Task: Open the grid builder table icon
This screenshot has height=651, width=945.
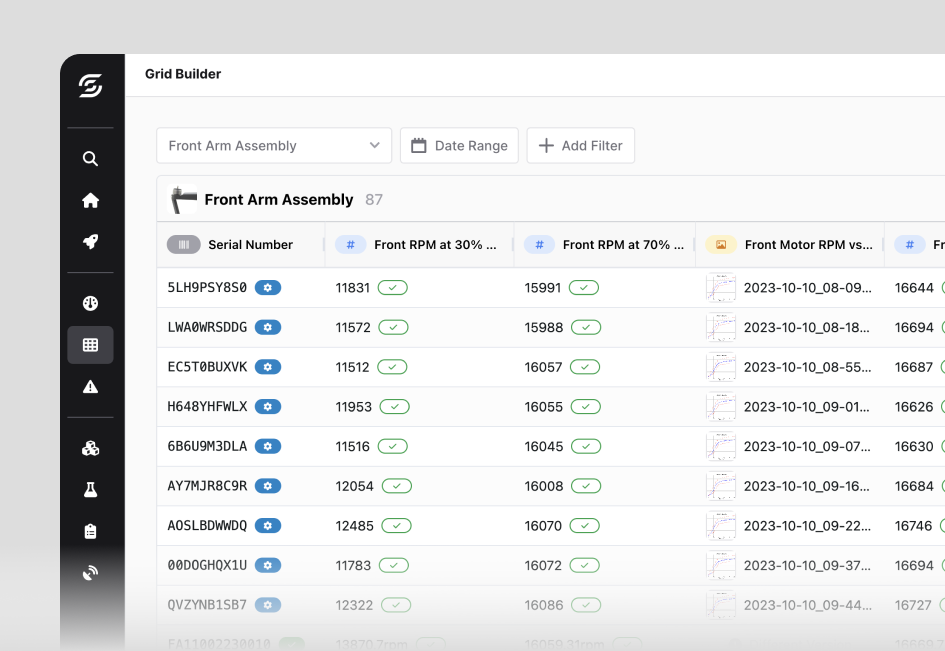Action: (90, 345)
